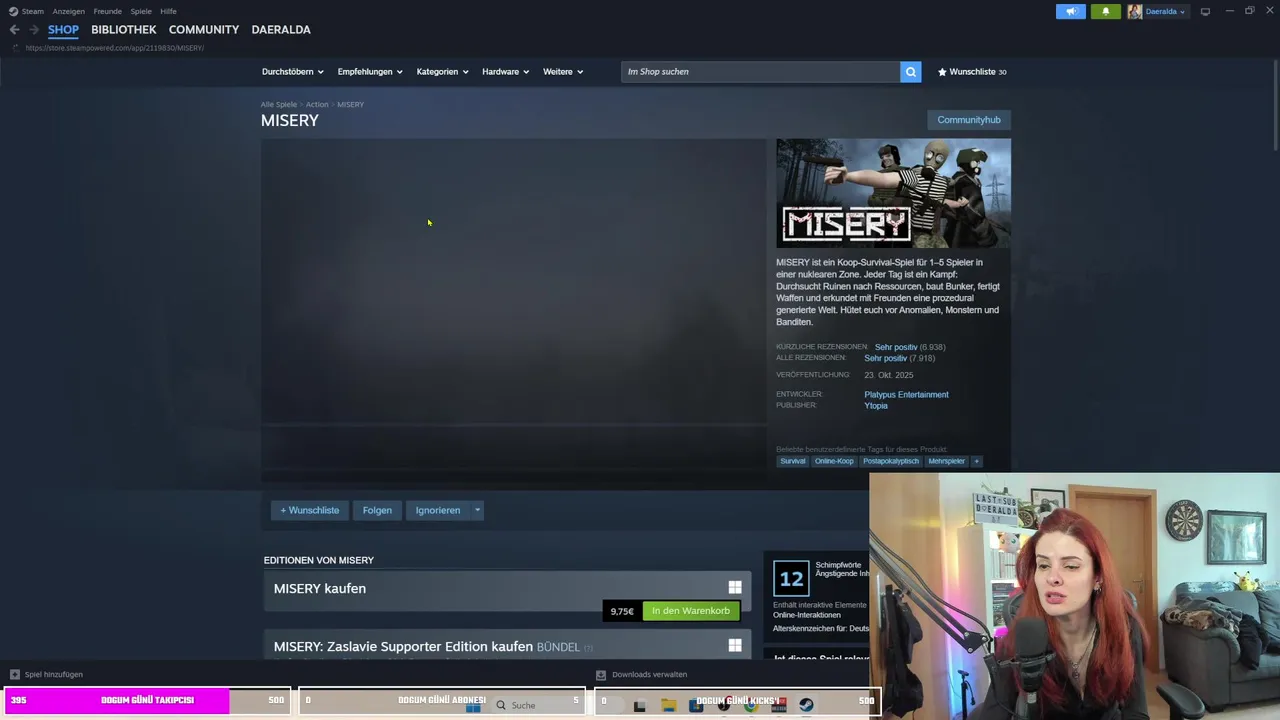The image size is (1280, 720).
Task: Open the DAERALDA profile tab
Action: pos(281,30)
